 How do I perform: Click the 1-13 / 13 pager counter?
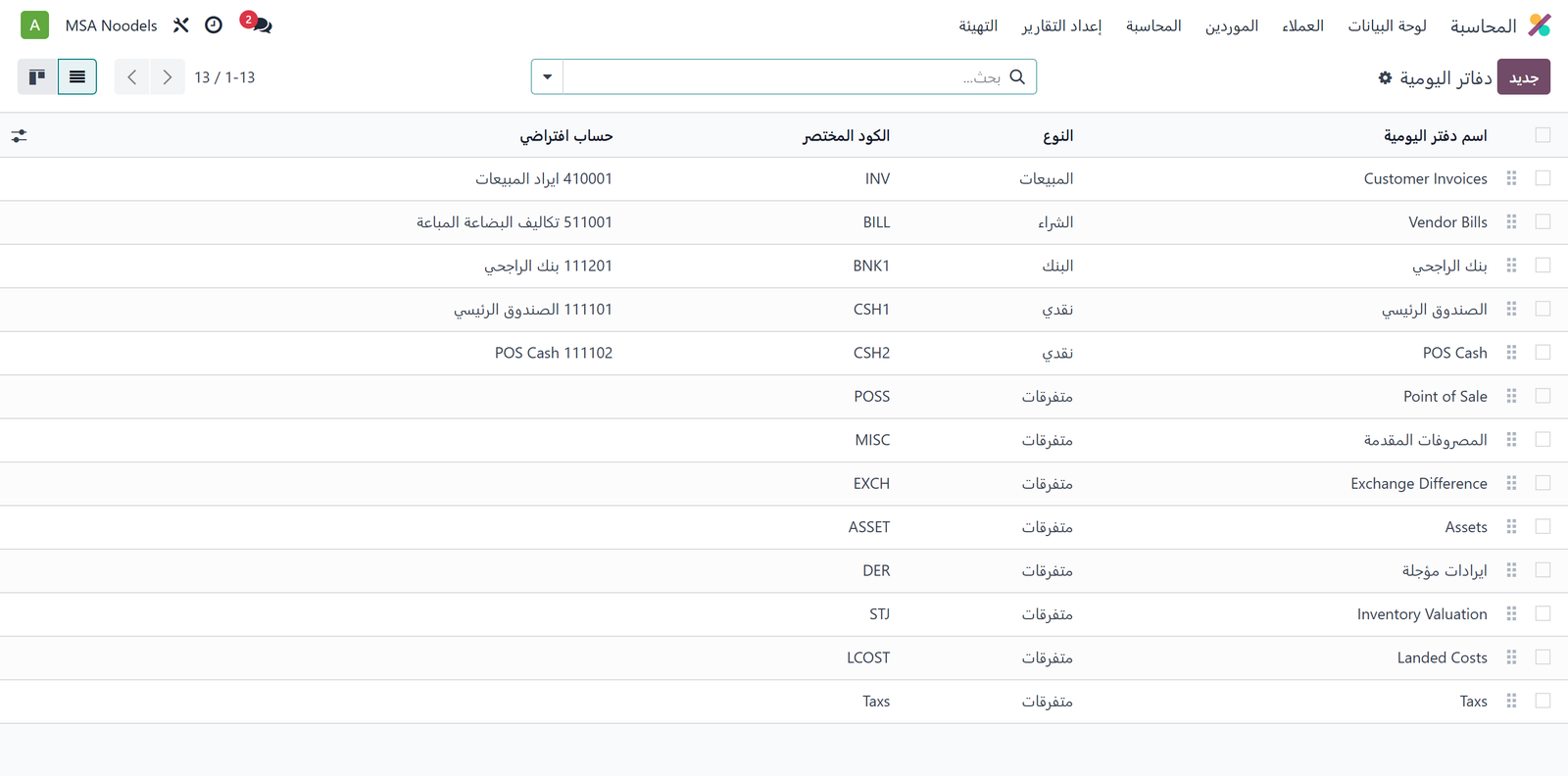click(x=224, y=77)
